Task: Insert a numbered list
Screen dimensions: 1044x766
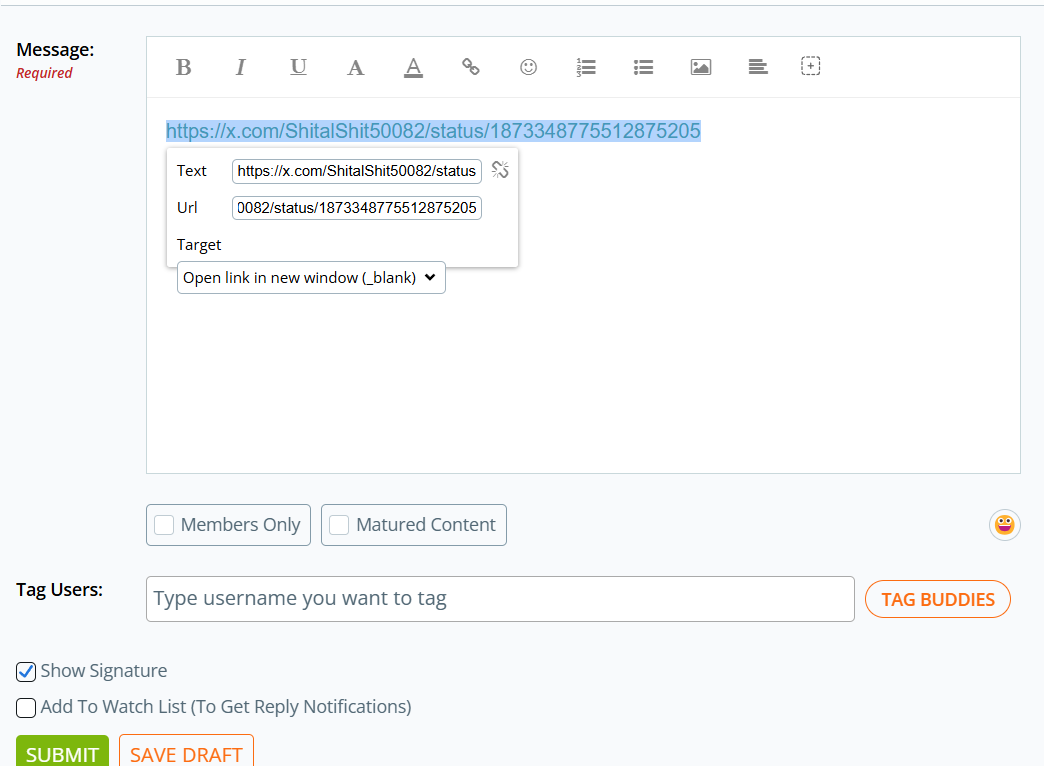Action: coord(586,67)
